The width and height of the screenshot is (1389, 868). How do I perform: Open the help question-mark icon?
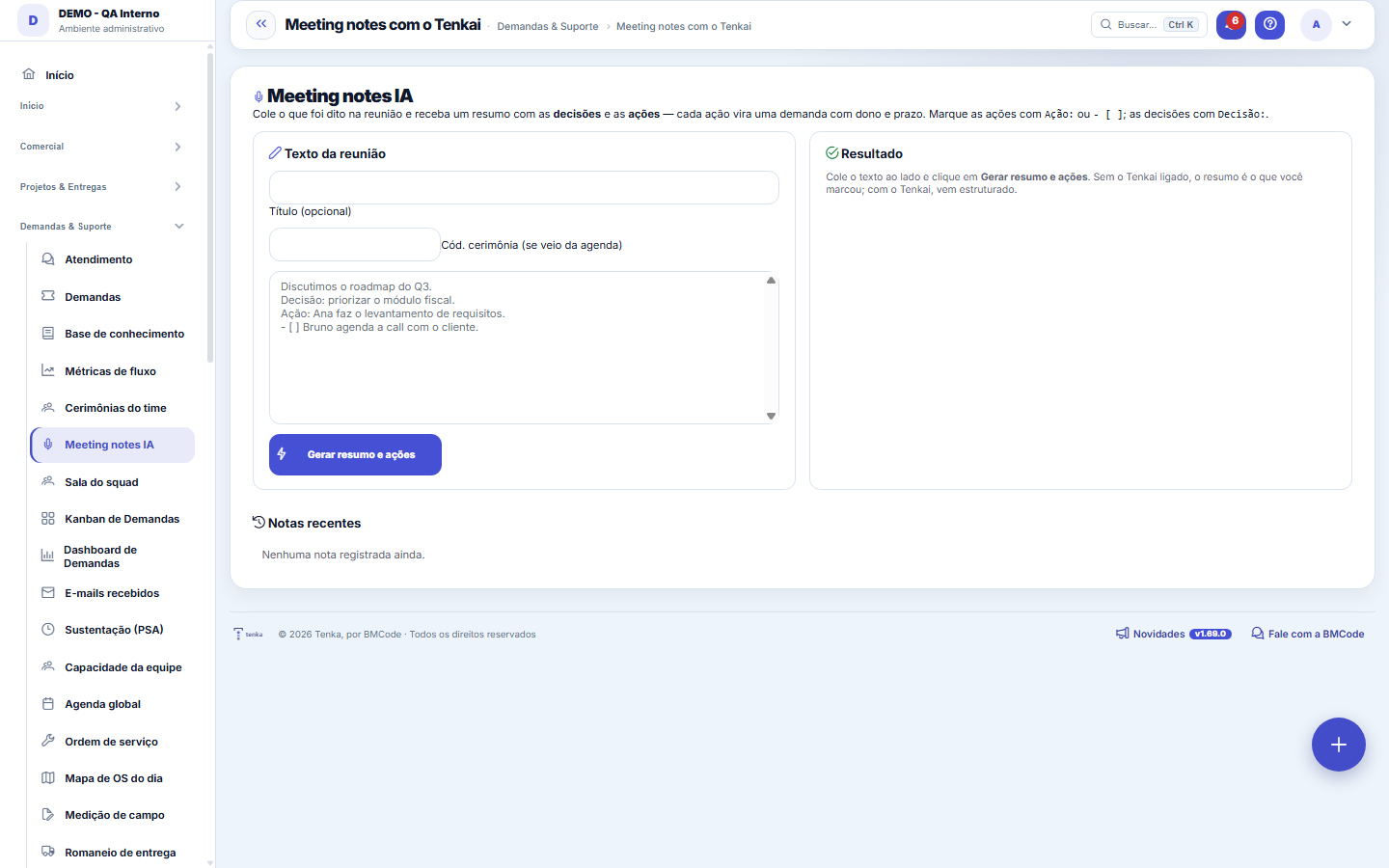pos(1270,25)
